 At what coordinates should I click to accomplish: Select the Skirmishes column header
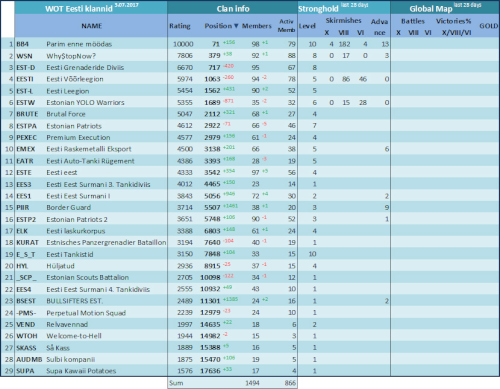[x=343, y=21]
